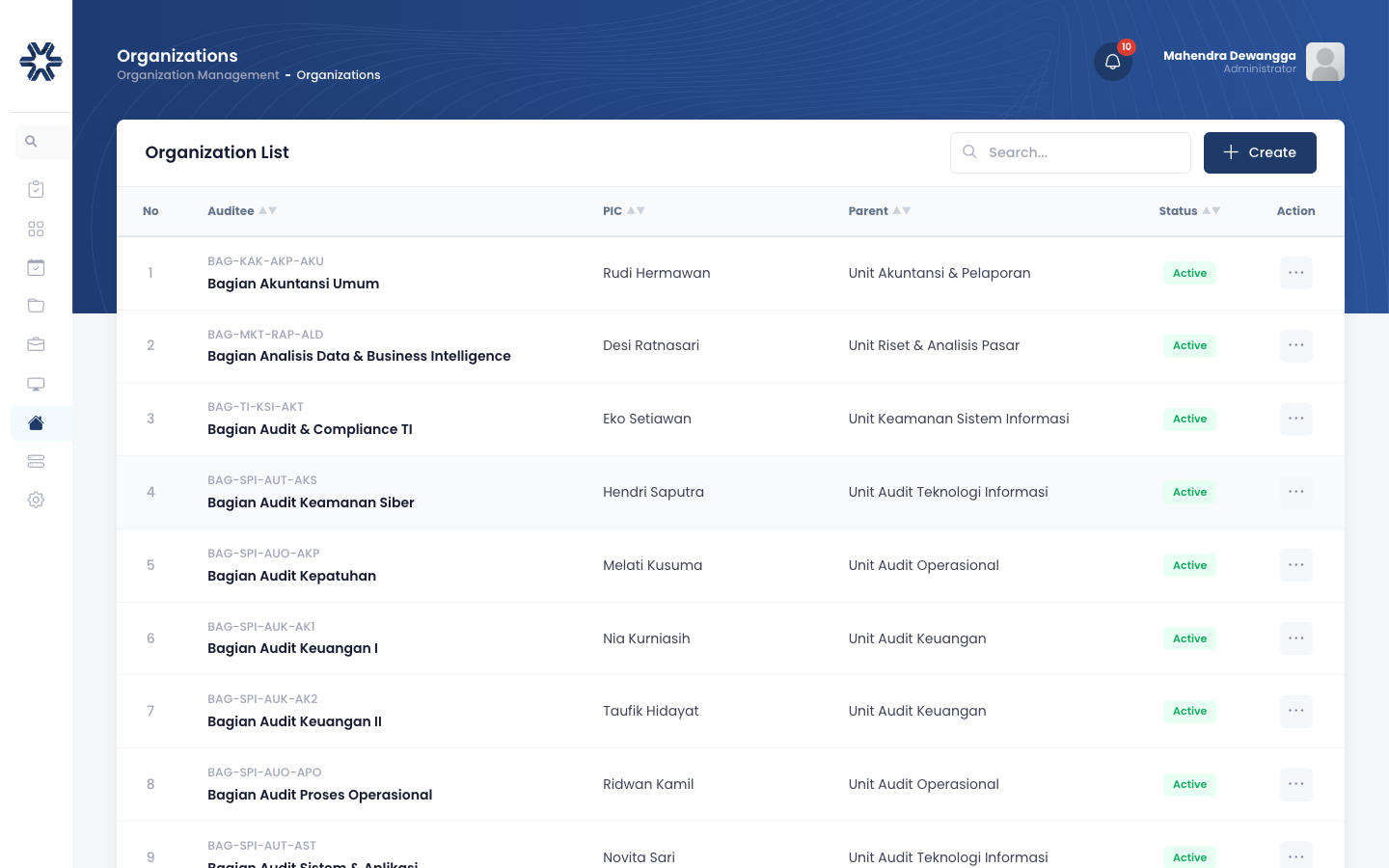The image size is (1389, 868).
Task: Click Mahendra Dewangga user name
Action: 1230,56
